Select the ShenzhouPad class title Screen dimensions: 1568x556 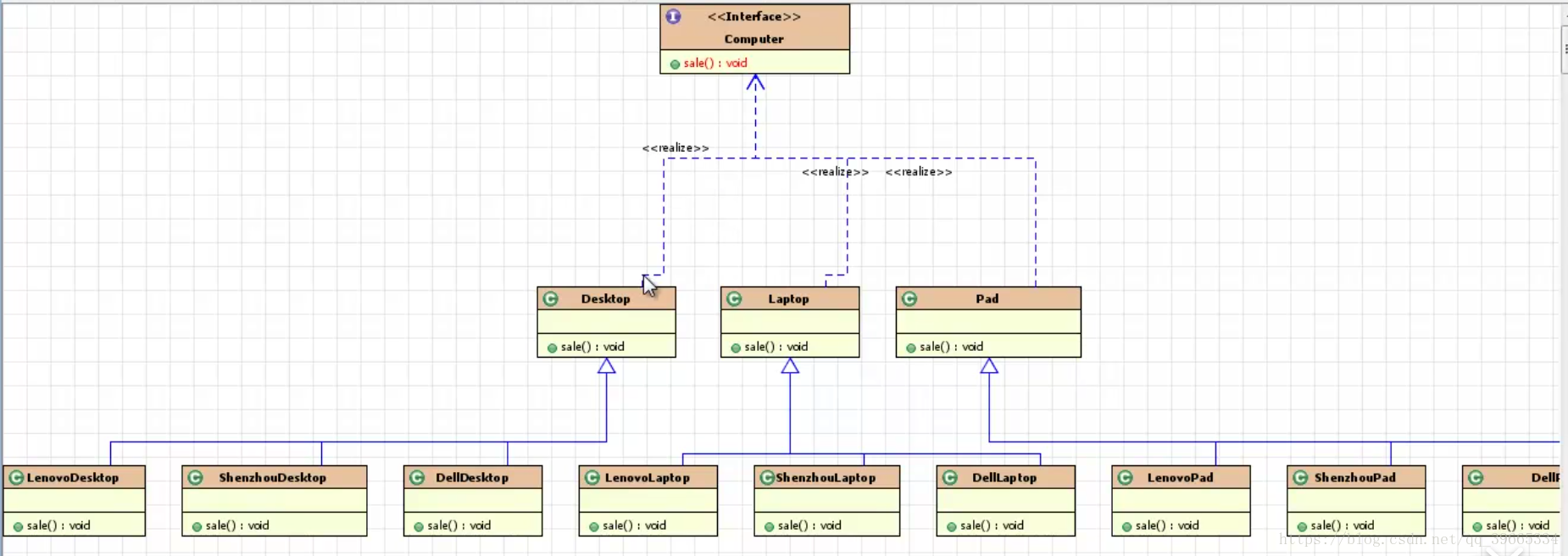(x=1354, y=477)
